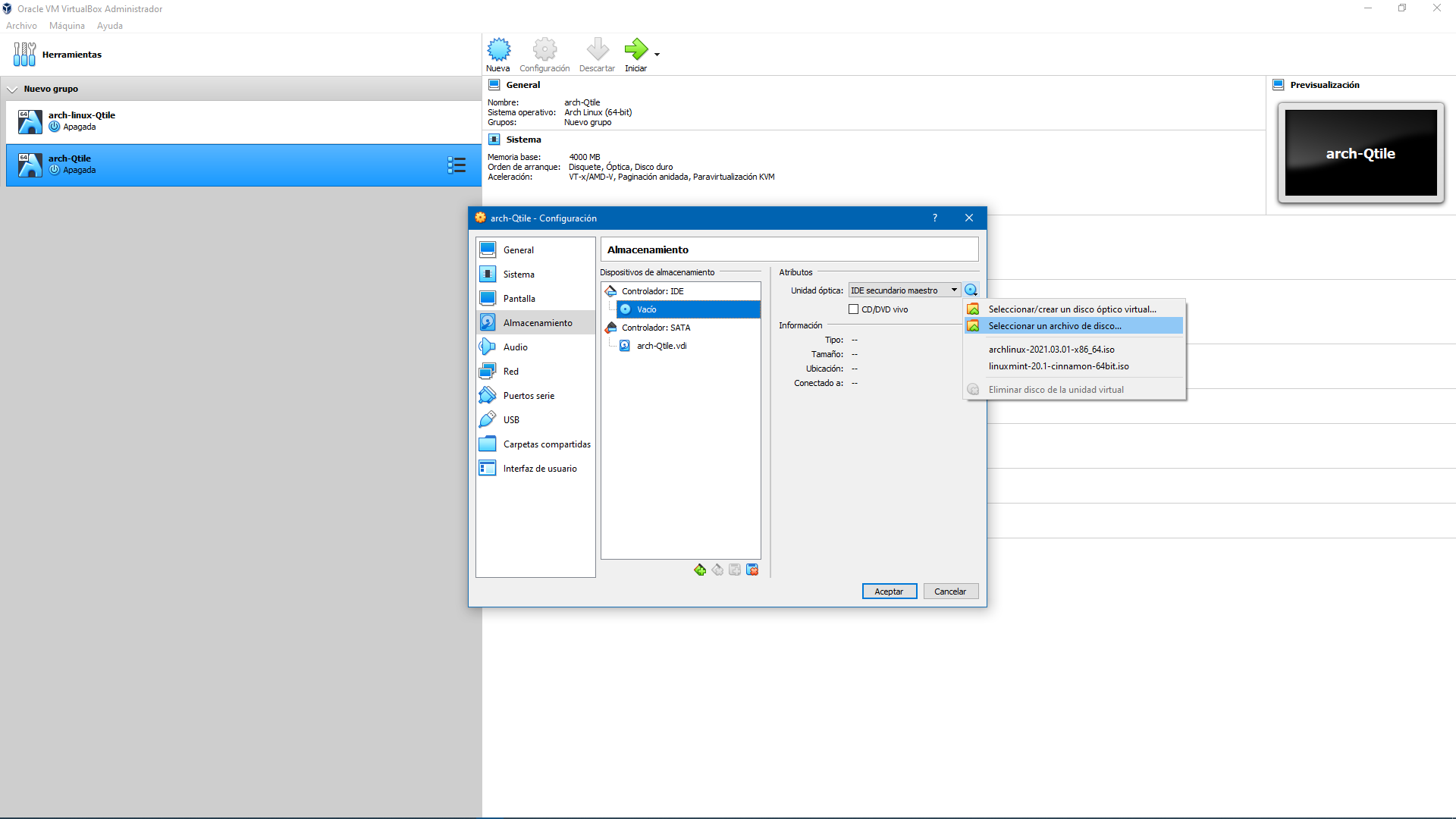Click the arch-Qtile preview thumbnail

pos(1360,153)
